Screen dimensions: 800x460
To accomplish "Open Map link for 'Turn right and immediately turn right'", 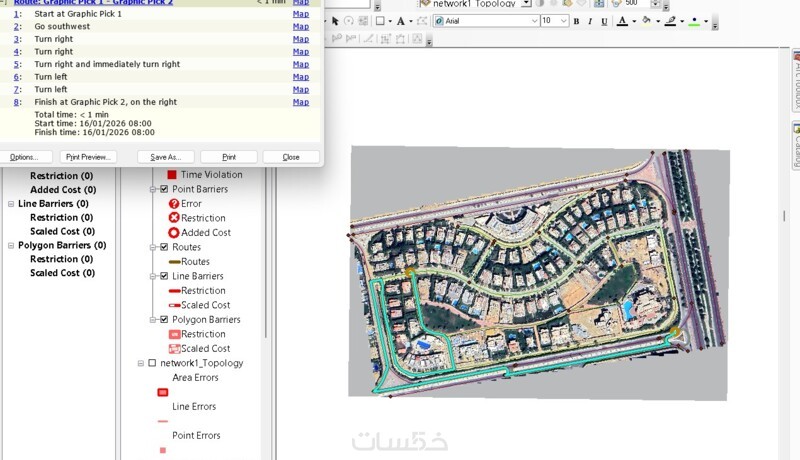I will click(301, 64).
